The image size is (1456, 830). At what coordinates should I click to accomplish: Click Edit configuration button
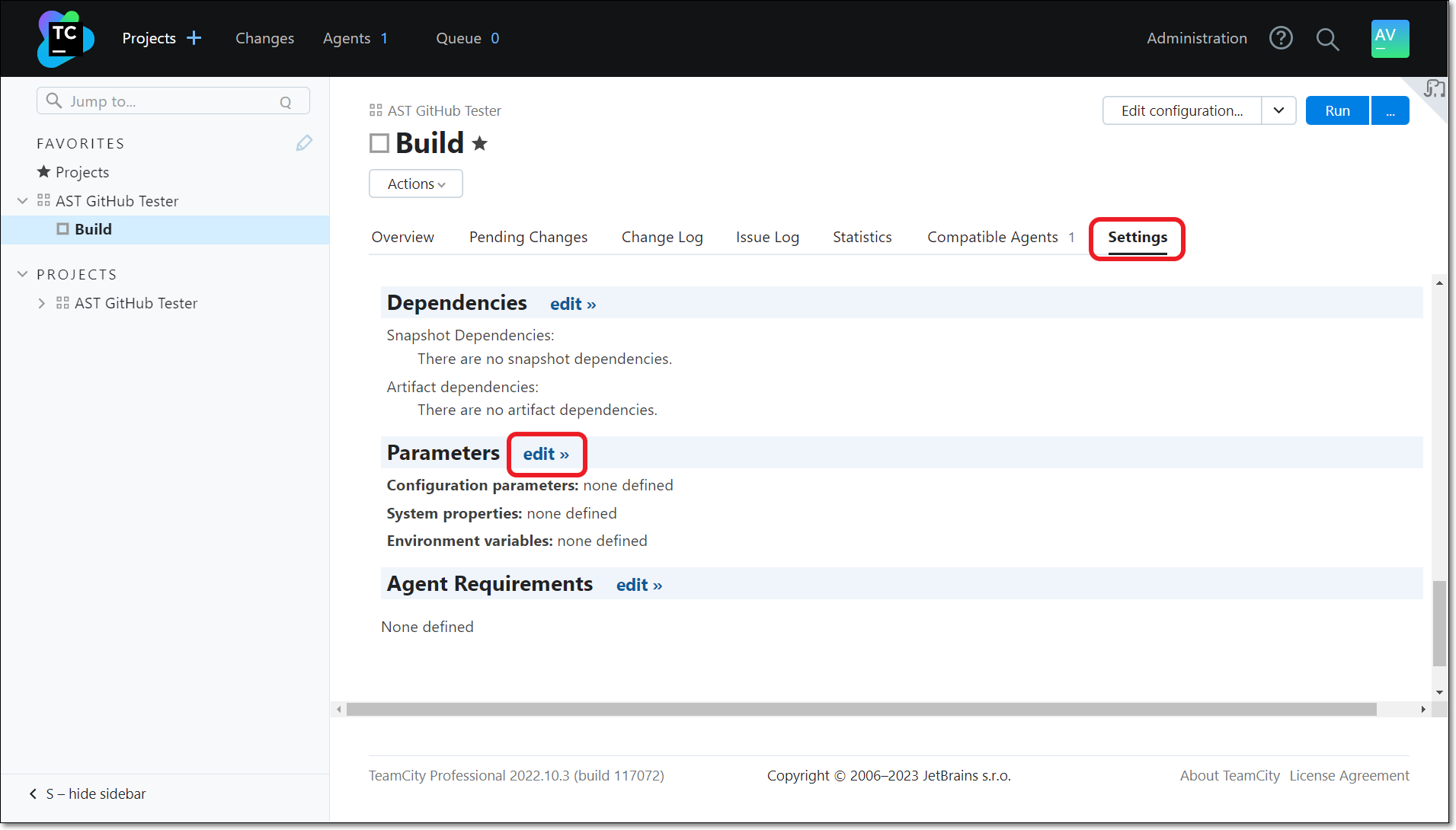click(1182, 110)
